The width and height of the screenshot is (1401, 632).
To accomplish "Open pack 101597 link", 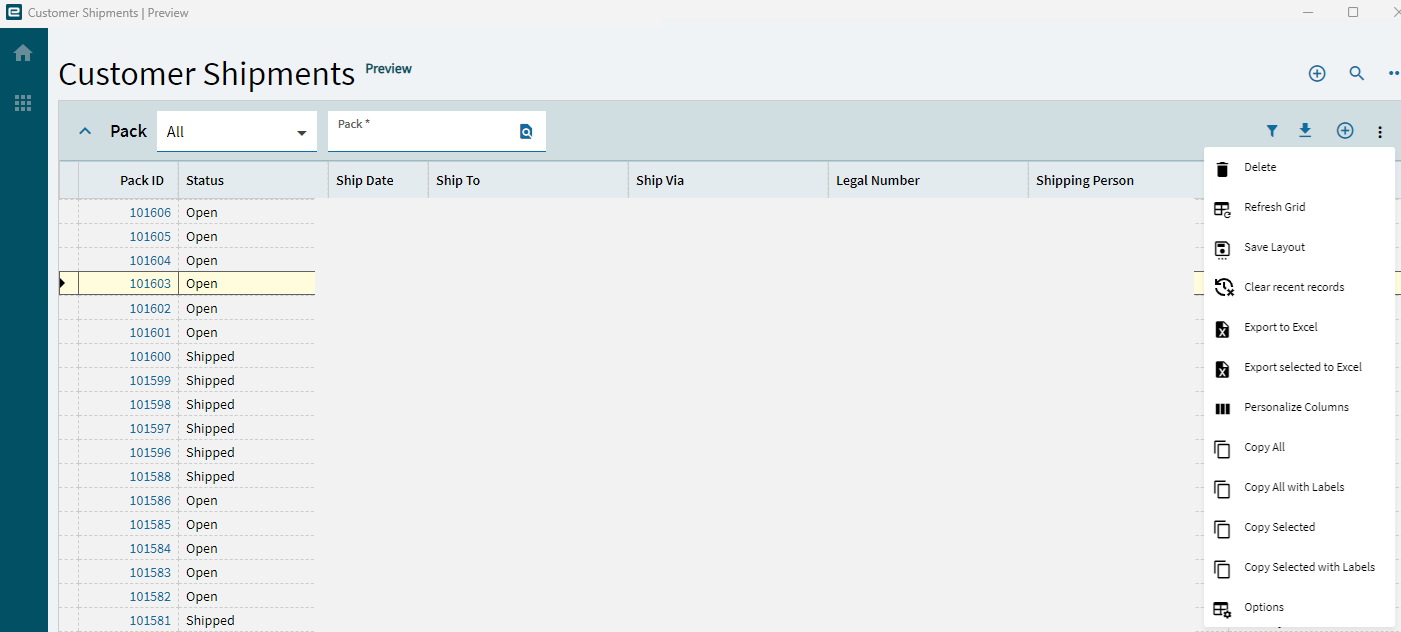I will click(x=150, y=428).
